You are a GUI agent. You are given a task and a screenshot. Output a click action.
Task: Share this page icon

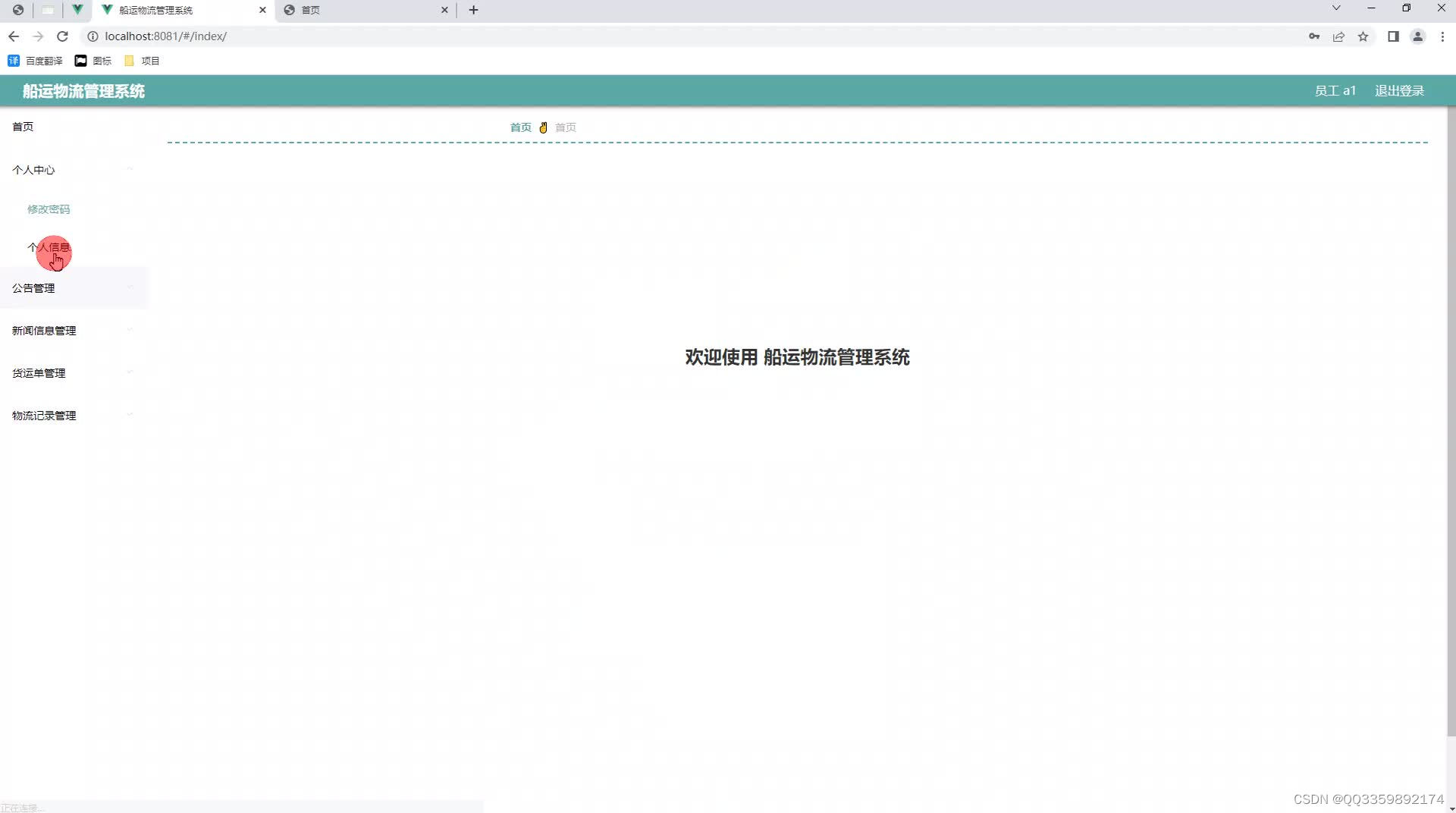pyautogui.click(x=1338, y=36)
